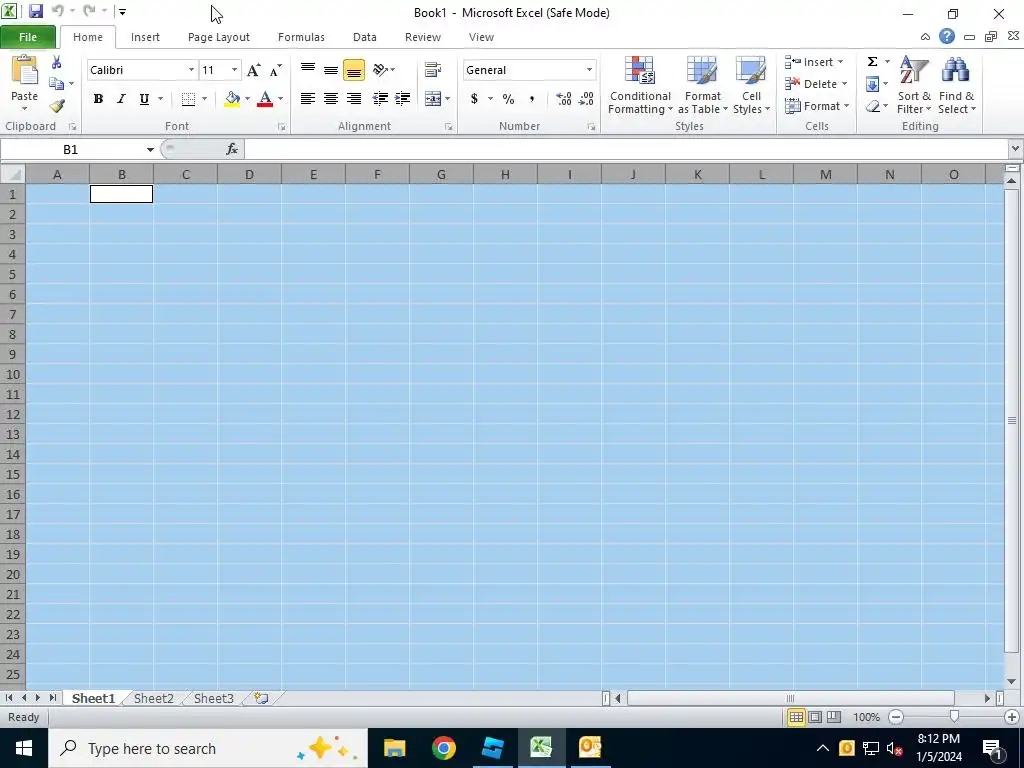
Task: Increase font size with Grow Font icon
Action: pos(253,70)
